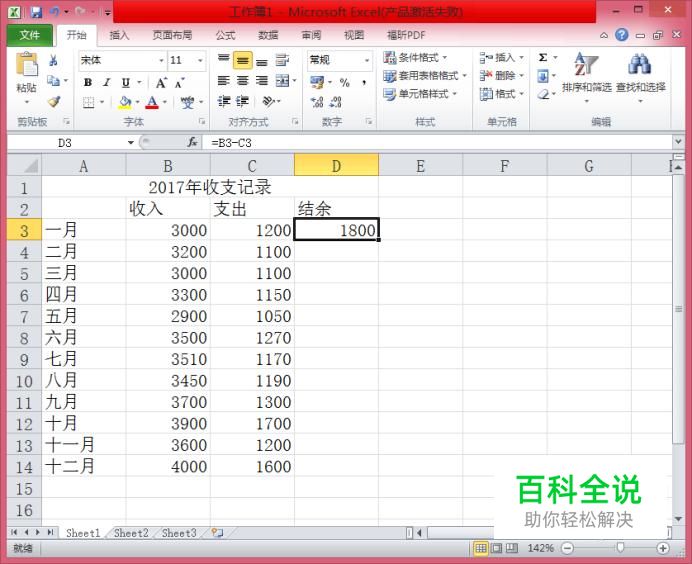692x564 pixels.
Task: Open Sort and Filter
Action: pyautogui.click(x=586, y=78)
